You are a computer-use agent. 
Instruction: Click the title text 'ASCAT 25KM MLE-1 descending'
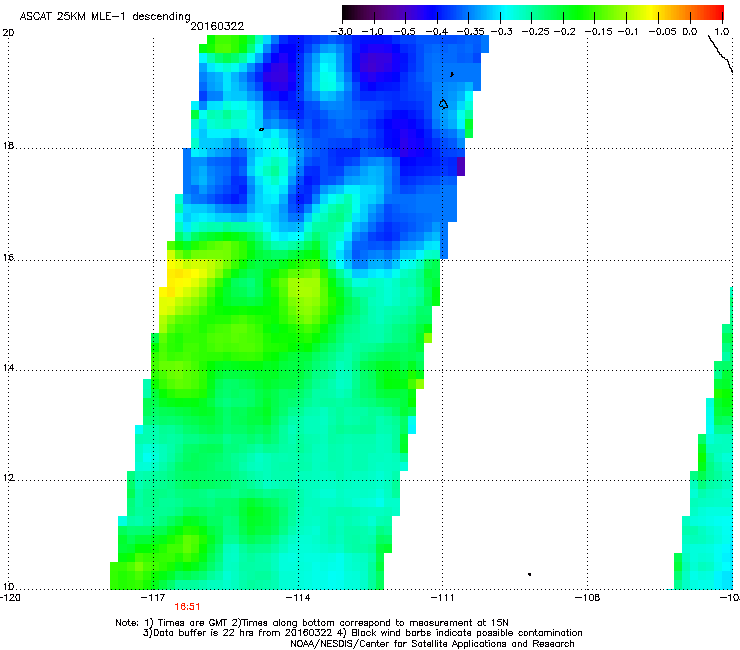coord(105,16)
